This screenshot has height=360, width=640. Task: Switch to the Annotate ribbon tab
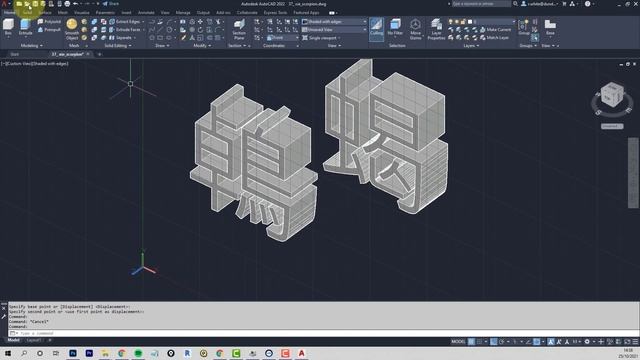(x=146, y=13)
